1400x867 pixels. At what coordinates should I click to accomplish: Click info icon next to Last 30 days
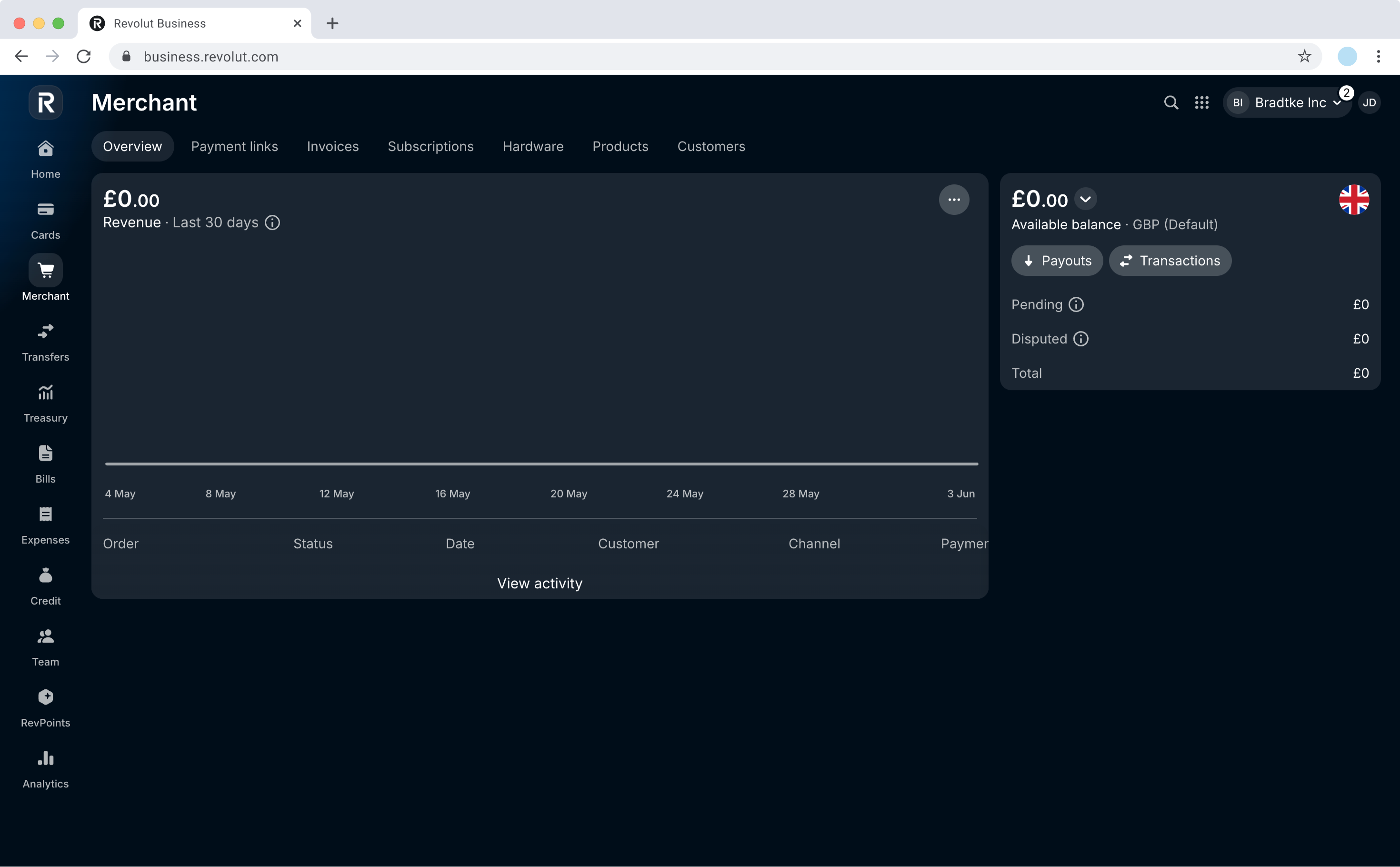273,222
